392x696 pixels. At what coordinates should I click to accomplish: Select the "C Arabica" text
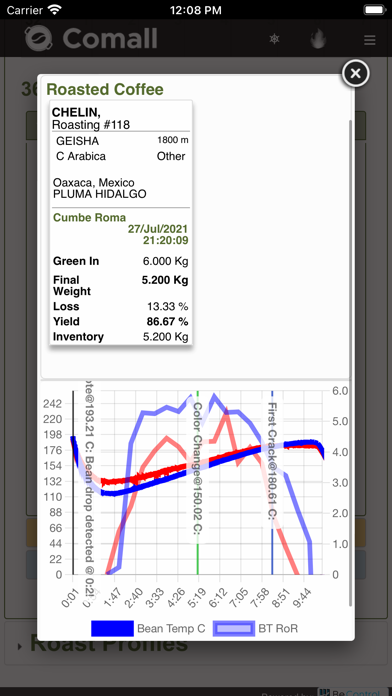pyautogui.click(x=81, y=156)
